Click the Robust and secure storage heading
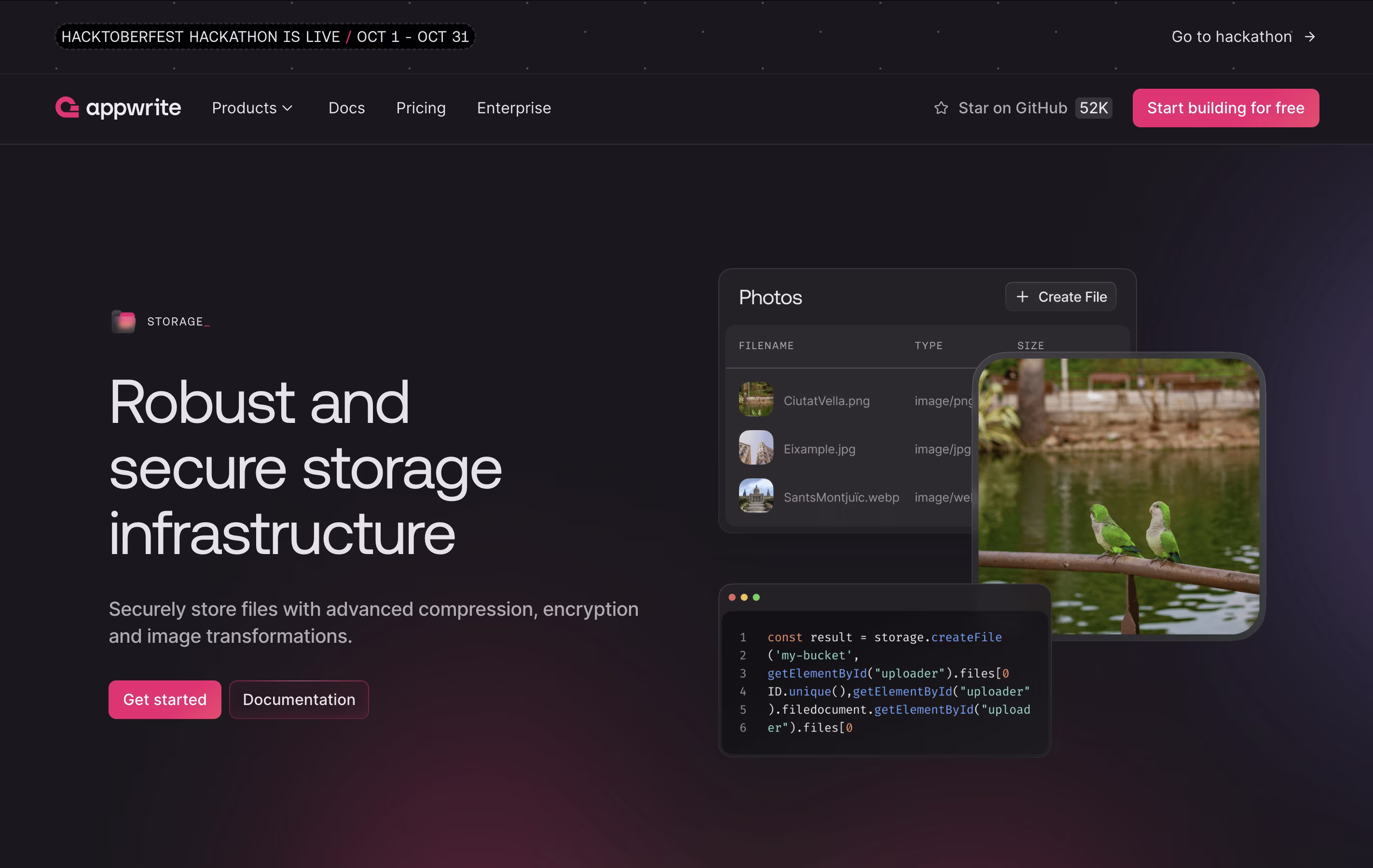This screenshot has height=868, width=1373. [305, 467]
